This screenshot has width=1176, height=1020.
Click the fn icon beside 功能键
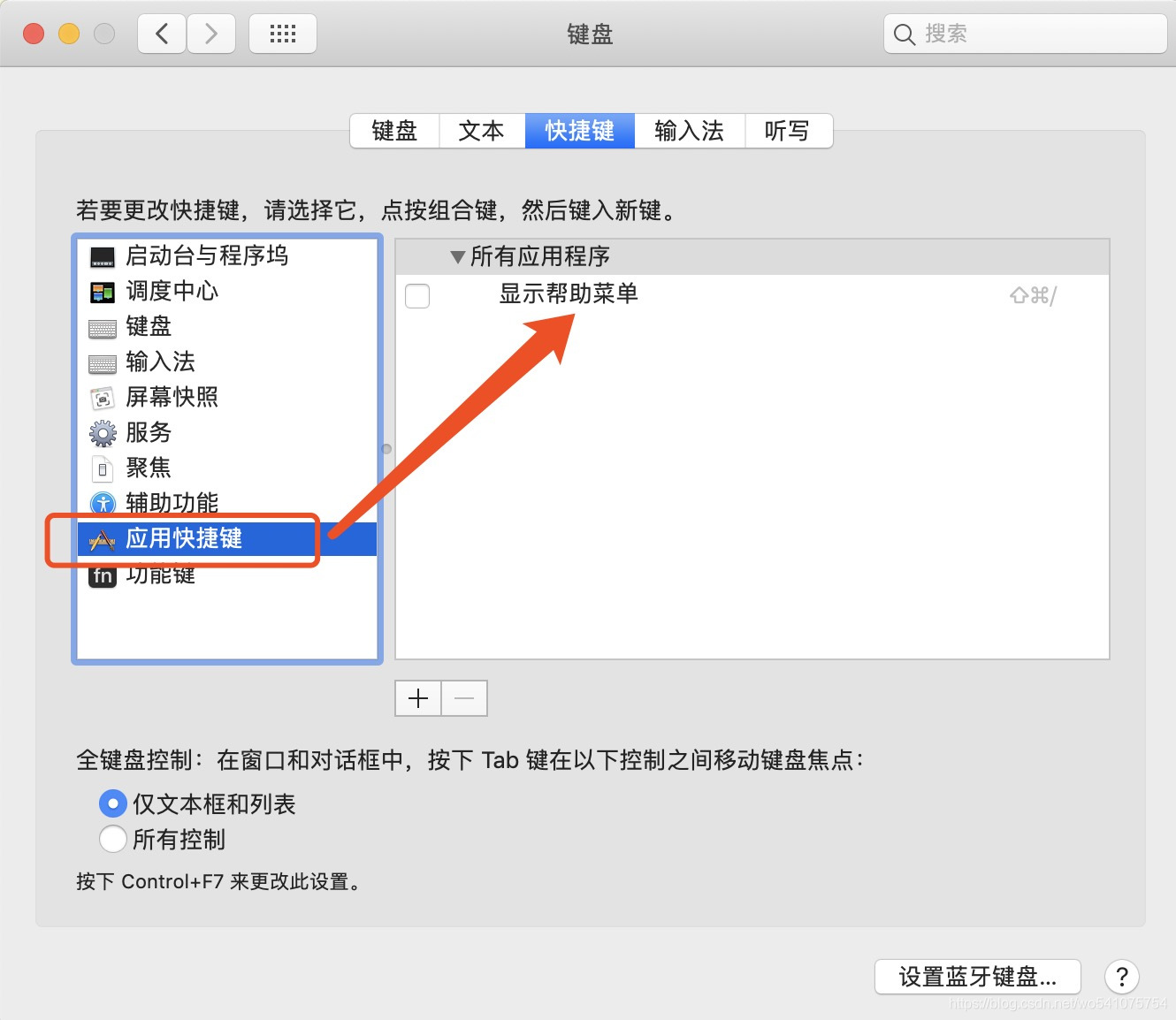click(x=103, y=576)
